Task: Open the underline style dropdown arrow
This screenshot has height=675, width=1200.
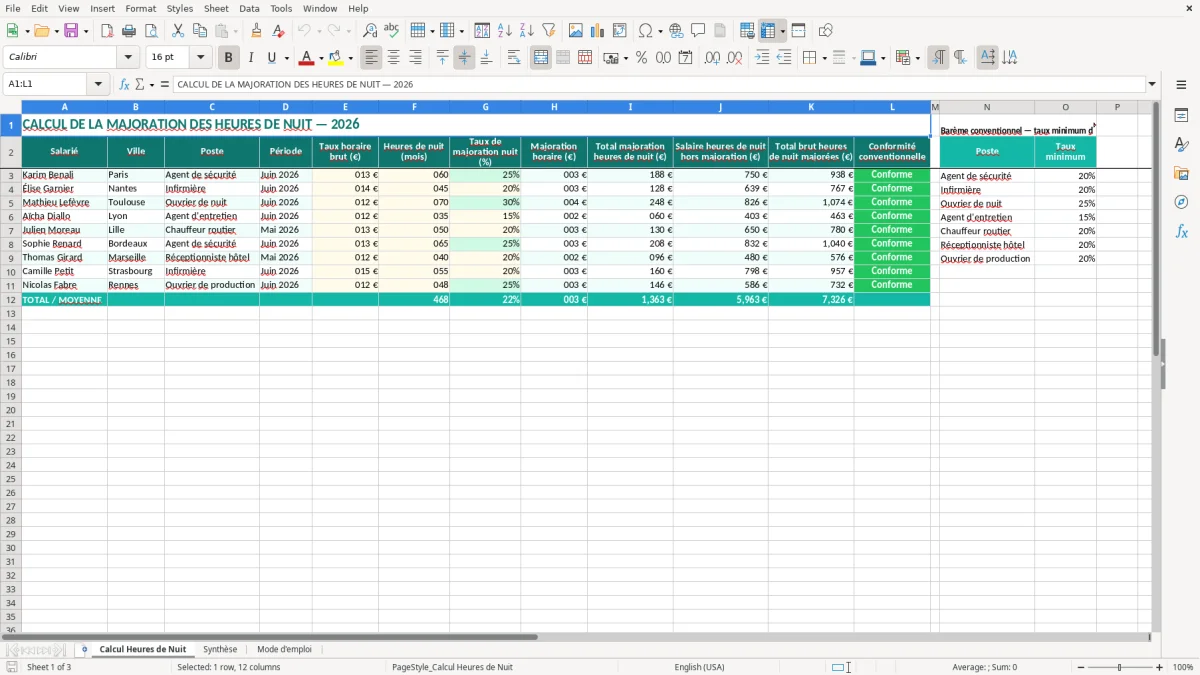Action: pyautogui.click(x=286, y=58)
